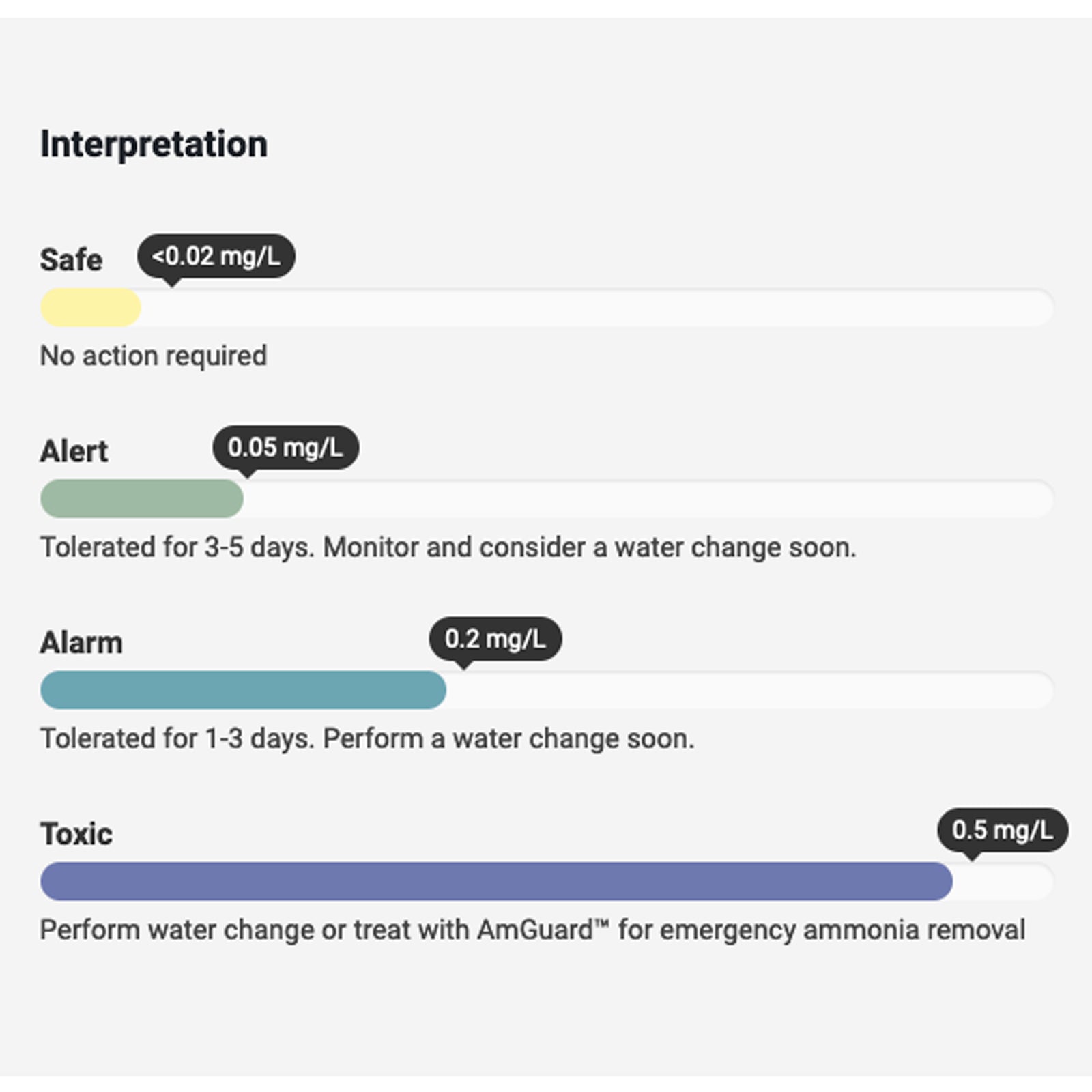Click the Alert level label
1092x1092 pixels.
pos(74,452)
